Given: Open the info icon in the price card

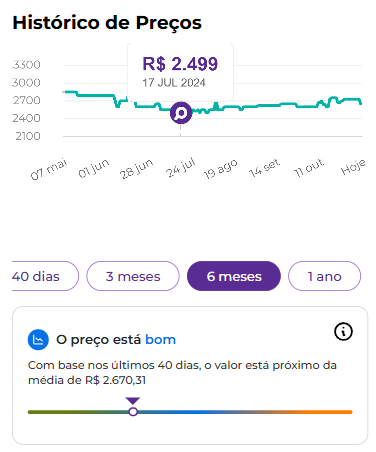Looking at the screenshot, I should click(x=343, y=332).
